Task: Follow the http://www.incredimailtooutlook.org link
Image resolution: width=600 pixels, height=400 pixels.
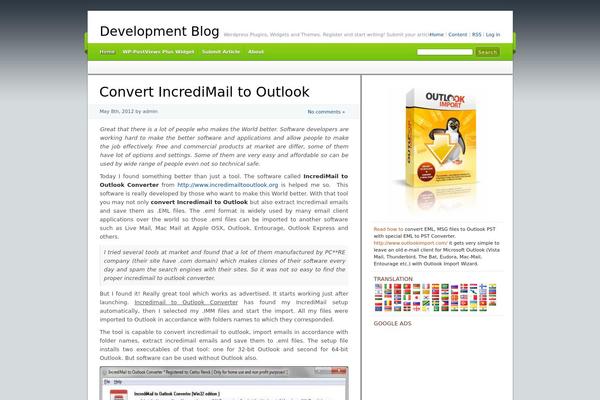Action: coord(228,185)
